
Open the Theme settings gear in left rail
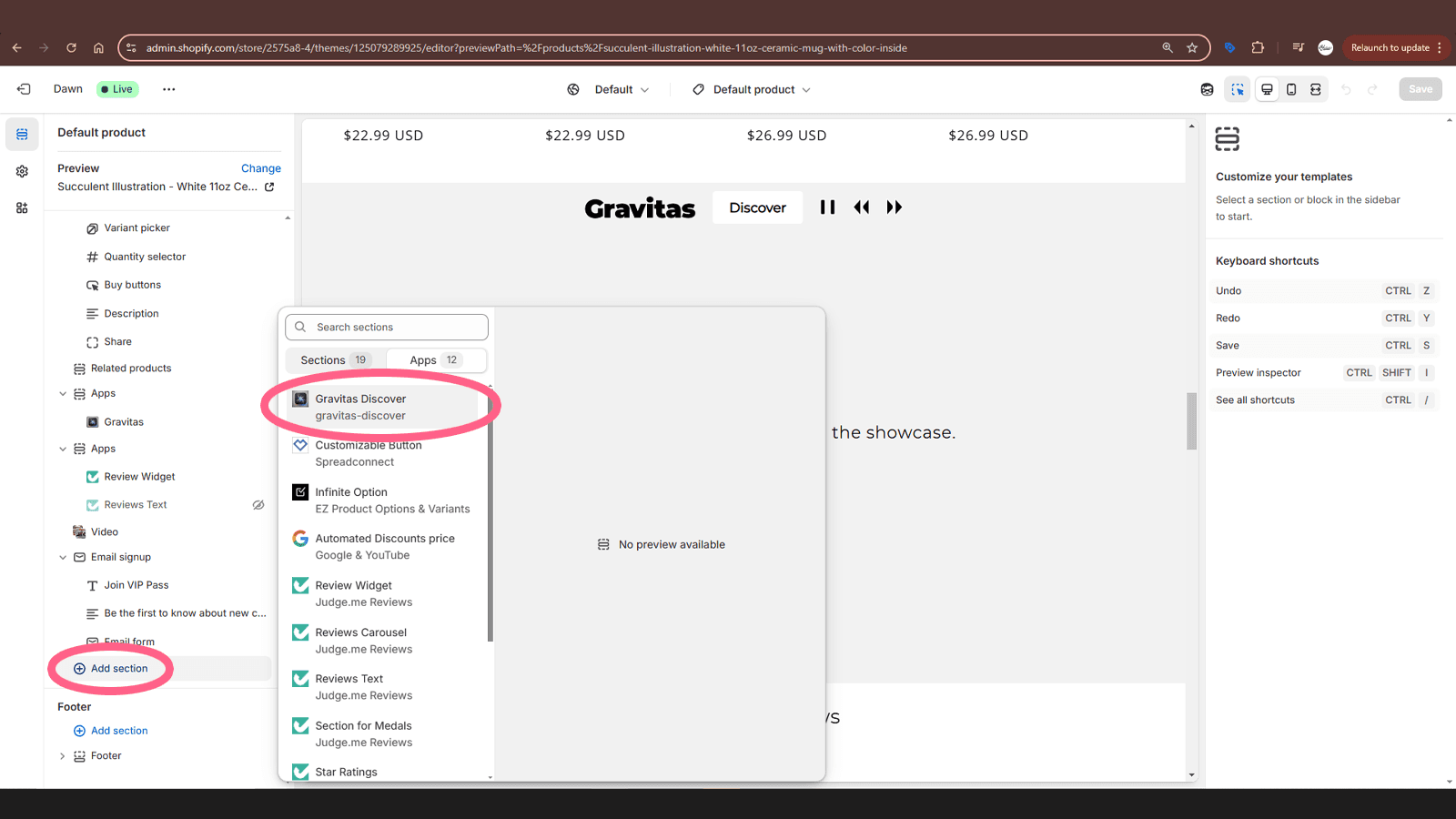pyautogui.click(x=22, y=171)
